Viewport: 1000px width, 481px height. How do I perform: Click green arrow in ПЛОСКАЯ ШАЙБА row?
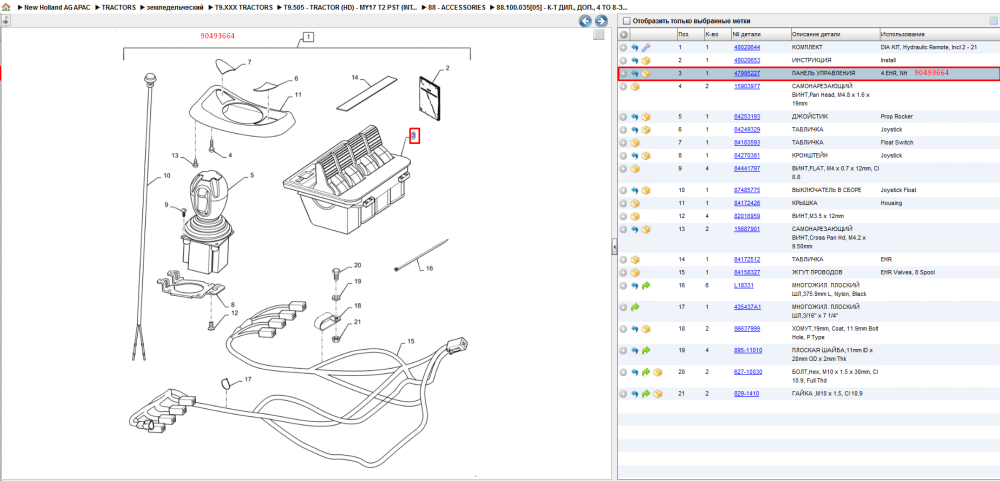(645, 350)
